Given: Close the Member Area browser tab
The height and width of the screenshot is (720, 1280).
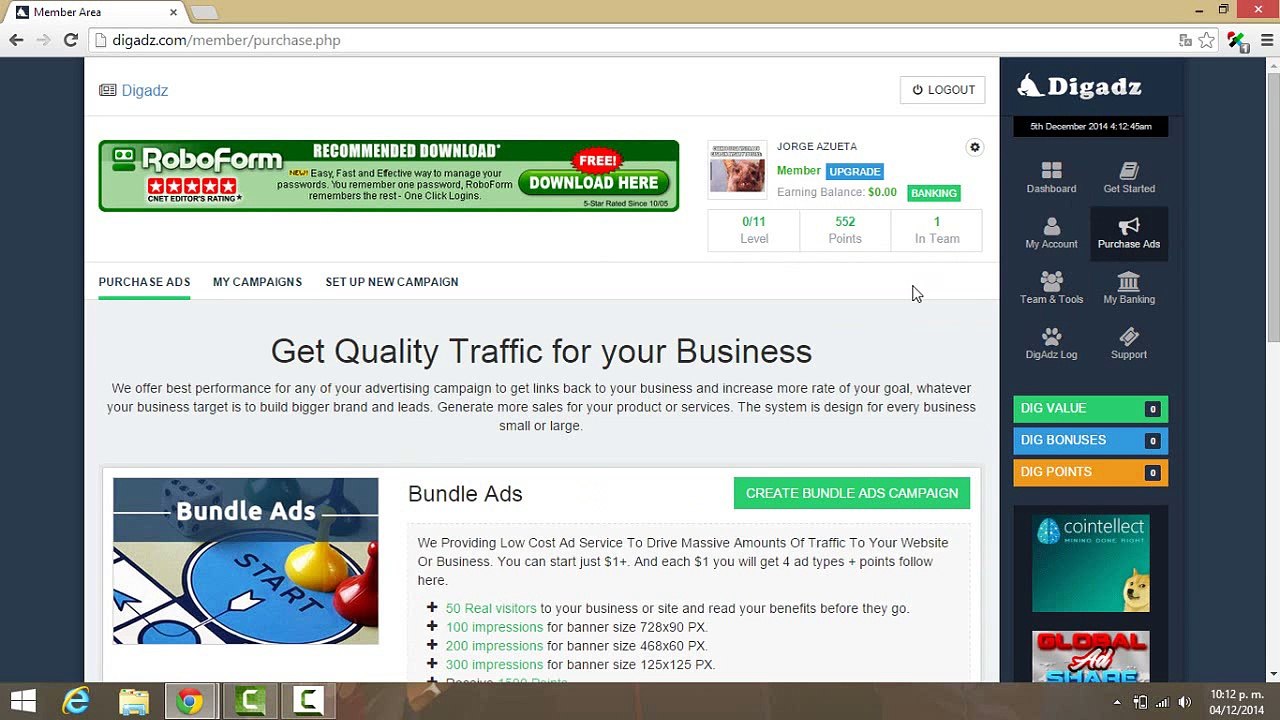Looking at the screenshot, I should tap(173, 12).
